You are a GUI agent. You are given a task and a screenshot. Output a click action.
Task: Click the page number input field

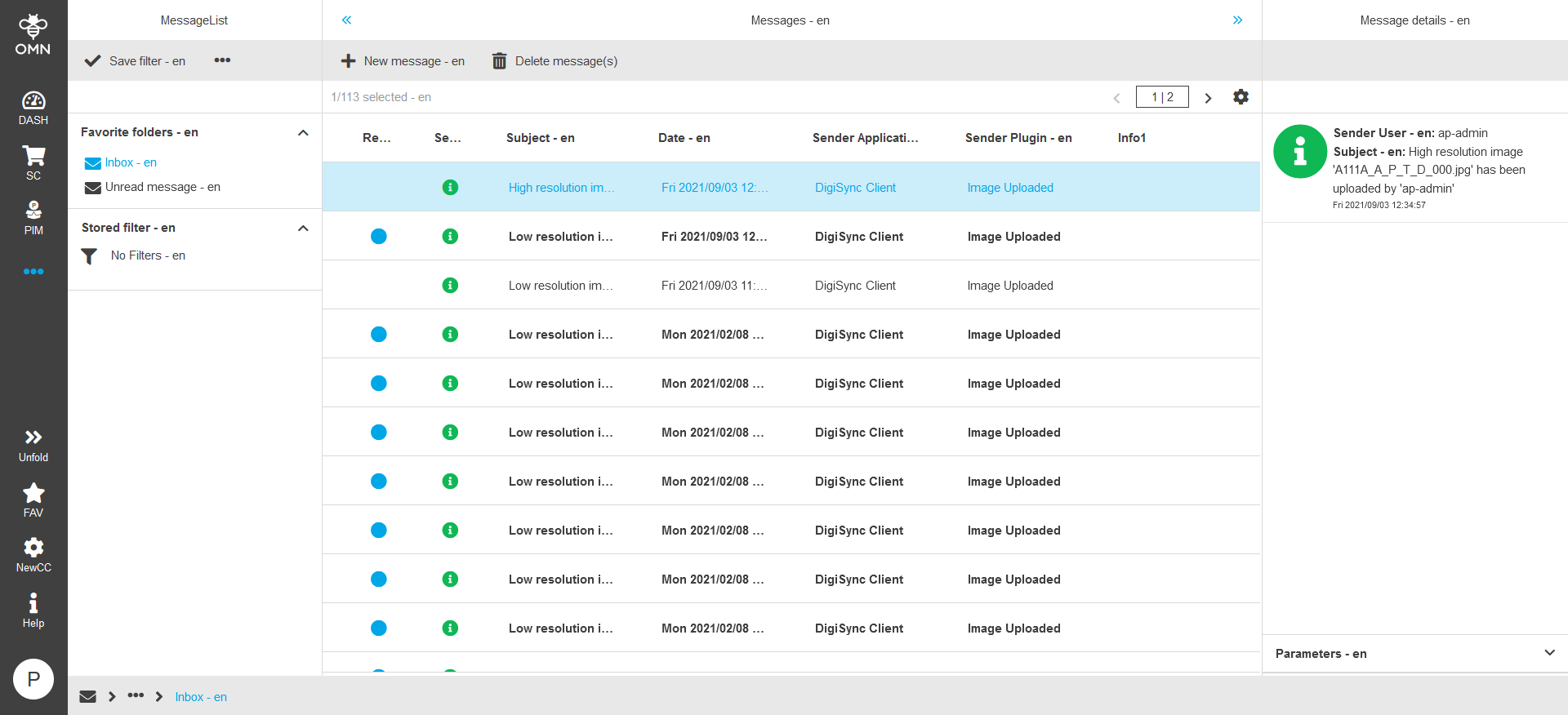pos(1161,97)
